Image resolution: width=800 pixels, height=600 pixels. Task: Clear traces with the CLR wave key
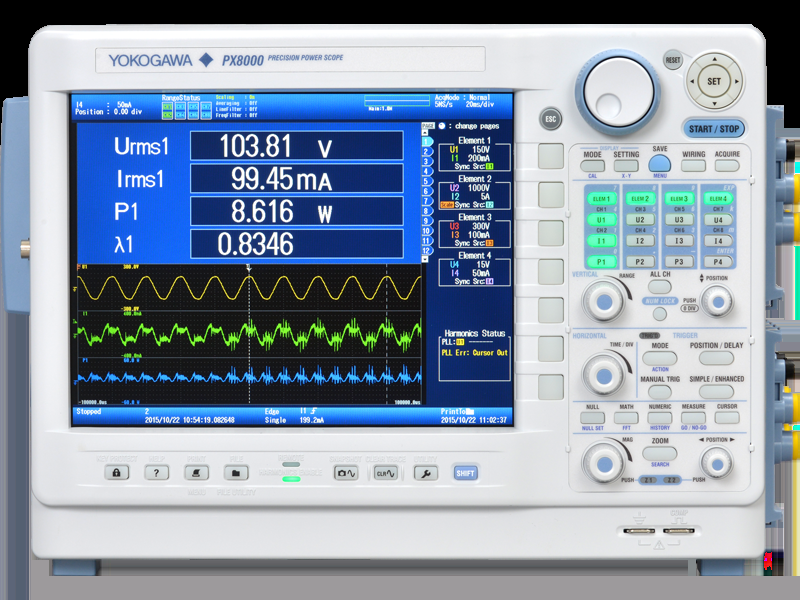(x=385, y=473)
